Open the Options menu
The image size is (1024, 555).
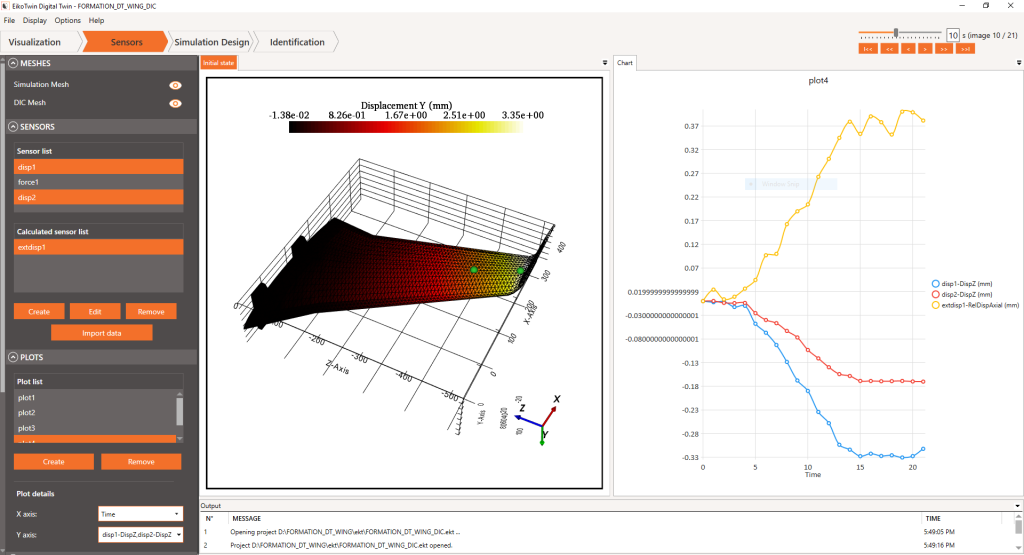[x=67, y=20]
